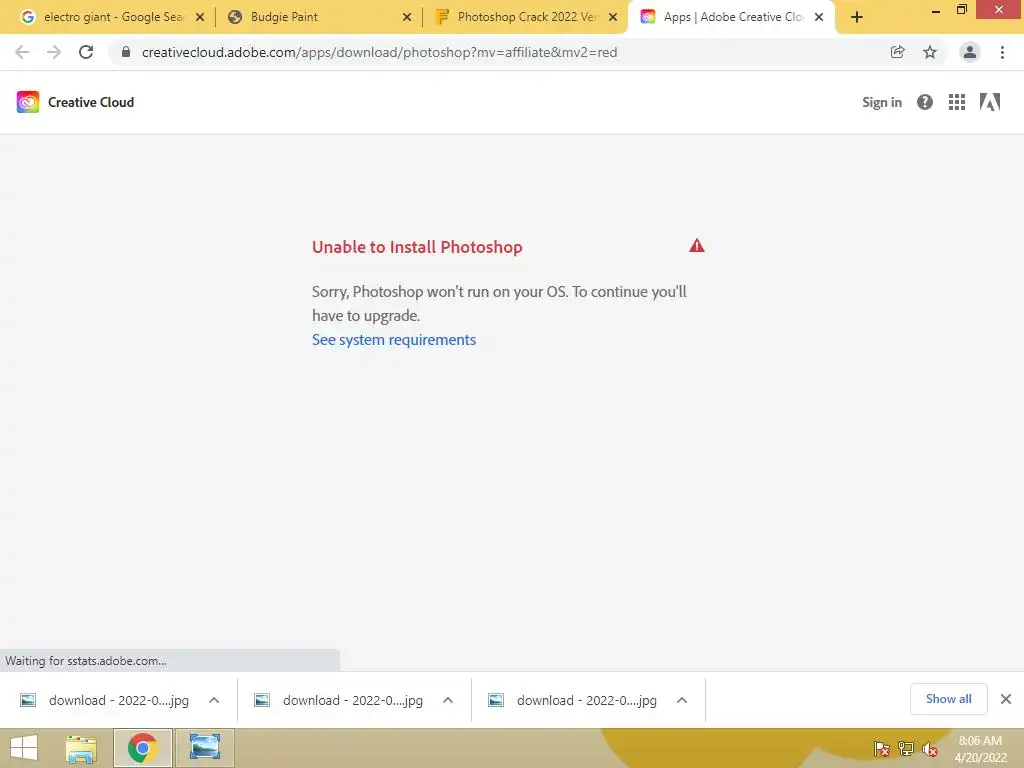
Task: Open the Adobe apps grid switcher
Action: click(957, 102)
